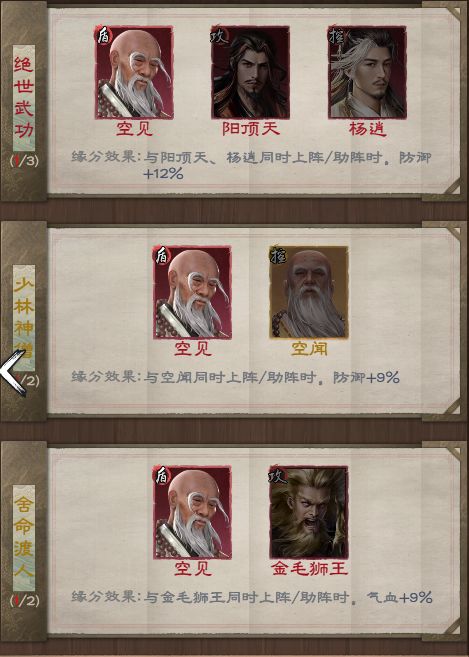469x657 pixels.
Task: Open 空闻 monk portrait in 少林神僧 panel
Action: click(x=309, y=292)
